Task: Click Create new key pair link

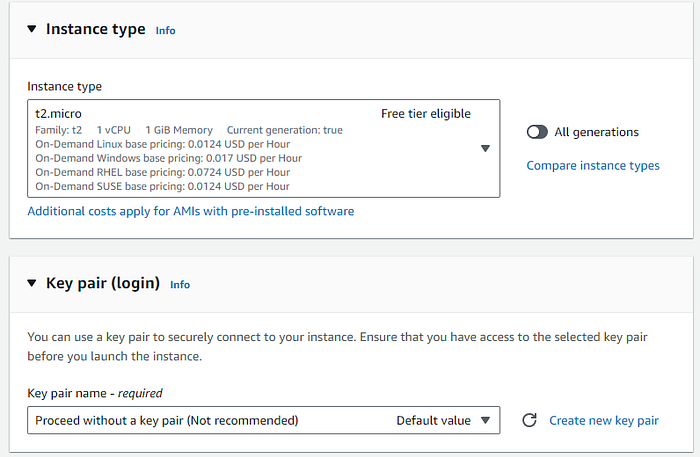Action: pyautogui.click(x=604, y=420)
